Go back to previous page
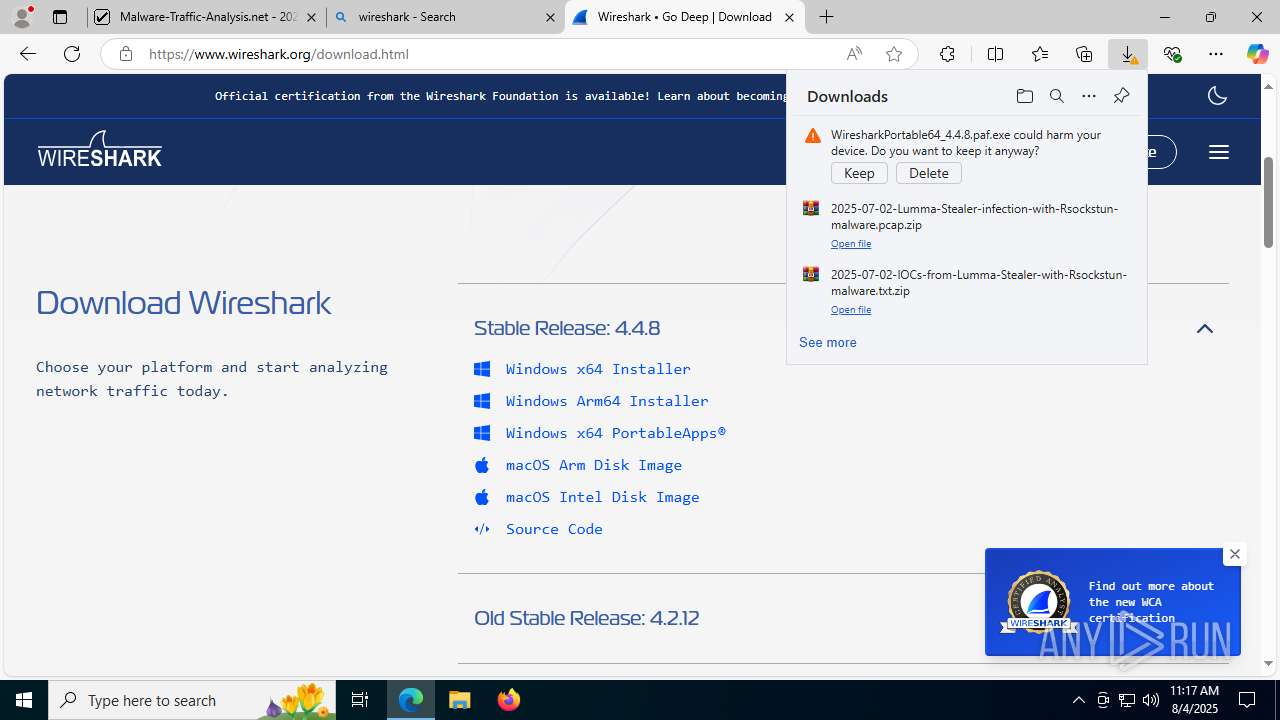 point(28,54)
